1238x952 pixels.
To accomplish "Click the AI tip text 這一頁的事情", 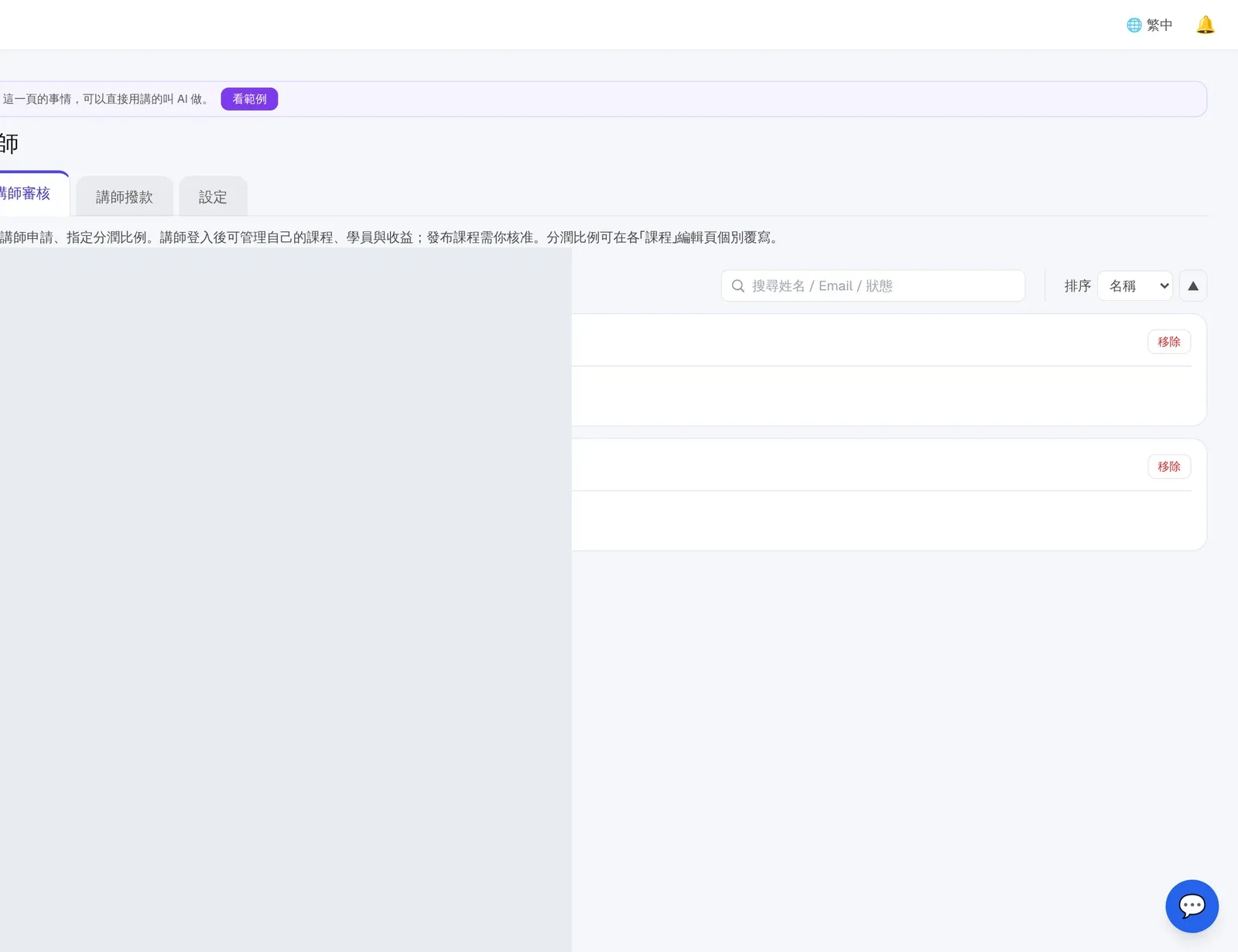I will coord(37,99).
